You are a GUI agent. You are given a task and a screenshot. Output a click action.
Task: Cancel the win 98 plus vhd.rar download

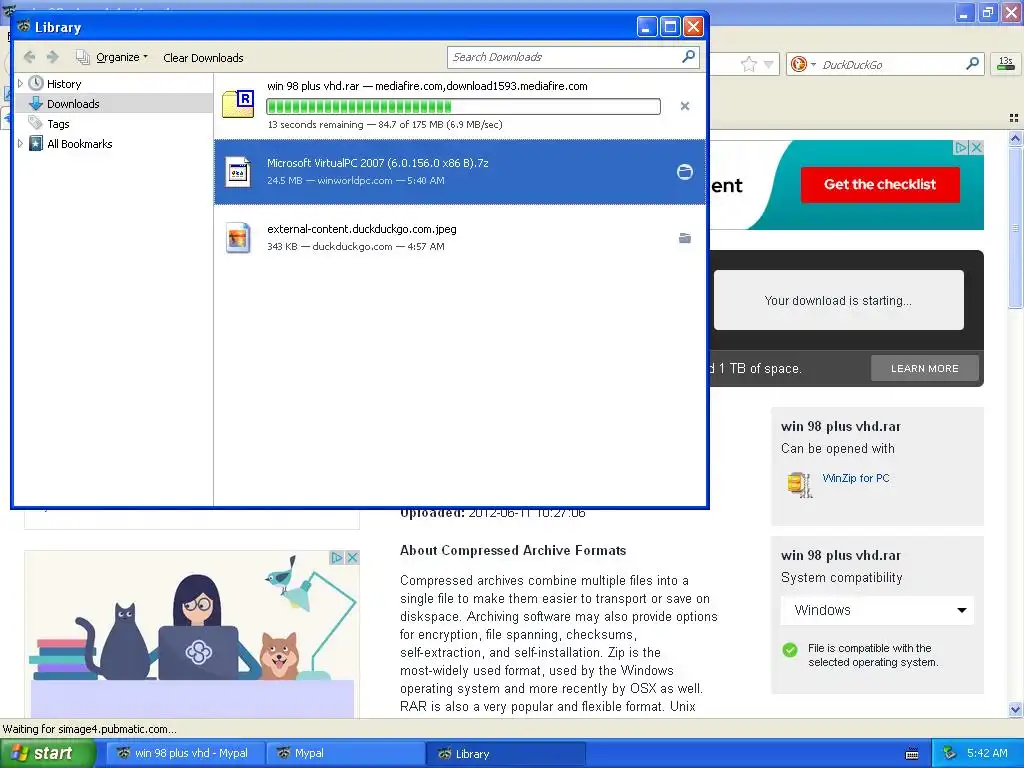click(x=684, y=106)
